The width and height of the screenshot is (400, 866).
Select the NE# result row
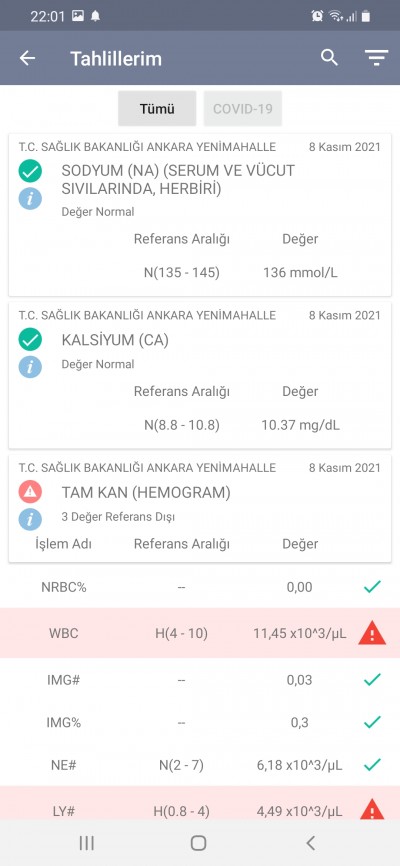[200, 765]
